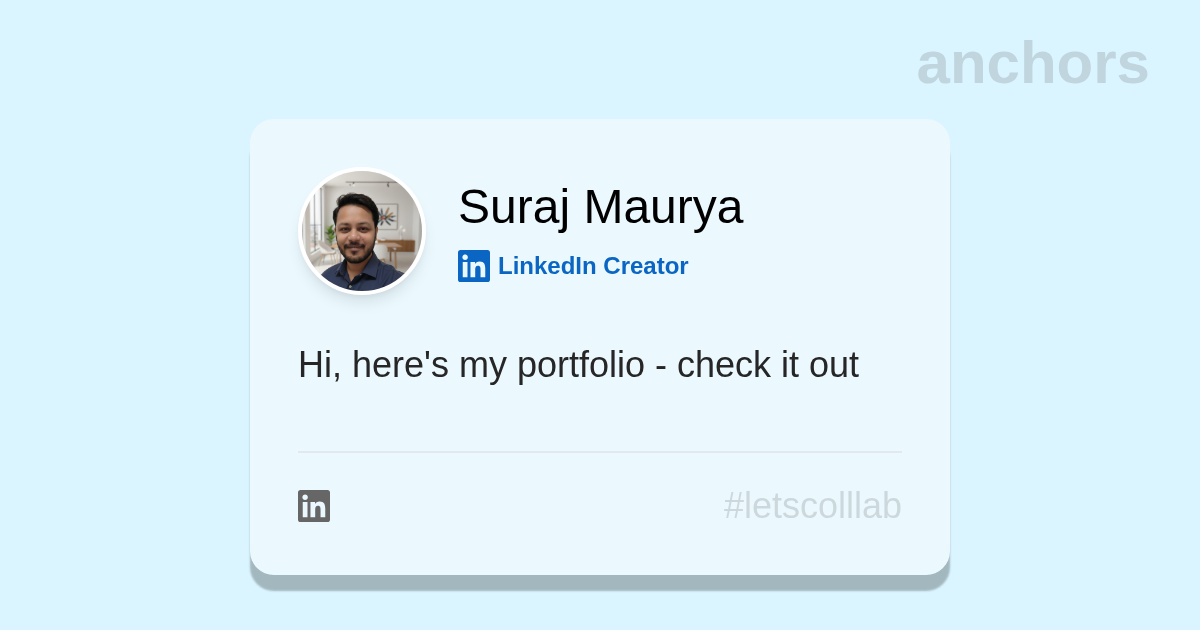Click the word "Creator" in the blue label

click(645, 266)
